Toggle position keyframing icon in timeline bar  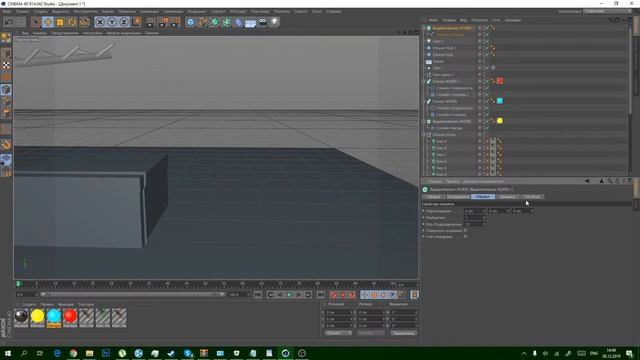pos(364,295)
